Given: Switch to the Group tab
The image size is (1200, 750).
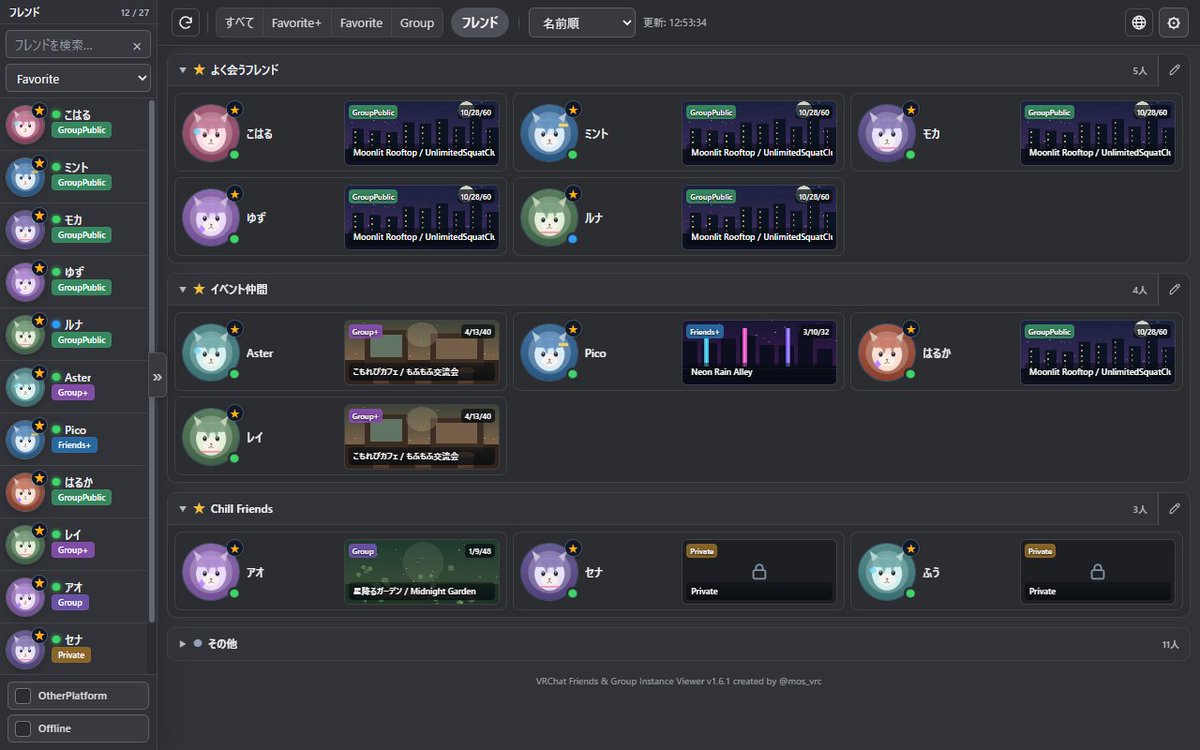Looking at the screenshot, I should point(417,23).
